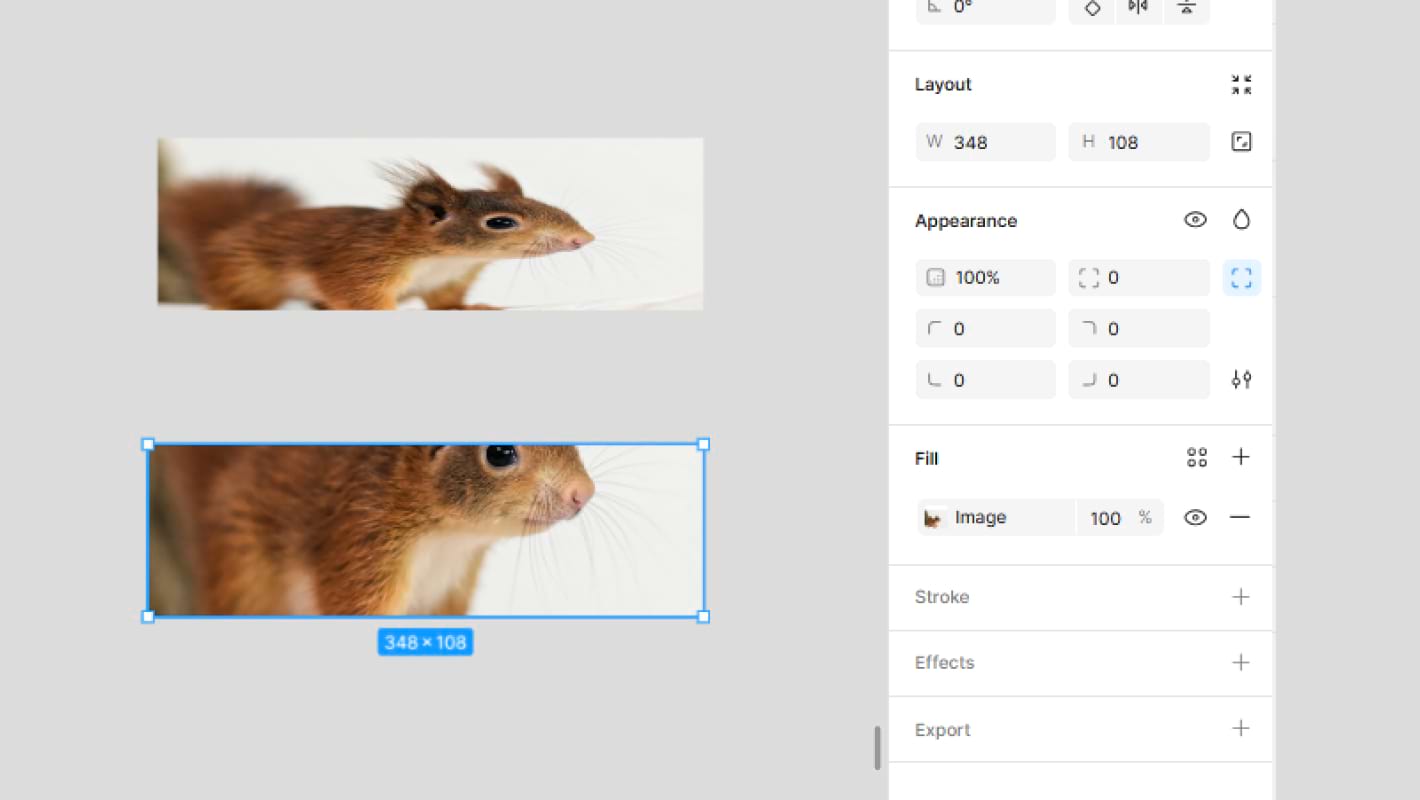
Task: Flip the selection horizontally
Action: coord(1138,8)
